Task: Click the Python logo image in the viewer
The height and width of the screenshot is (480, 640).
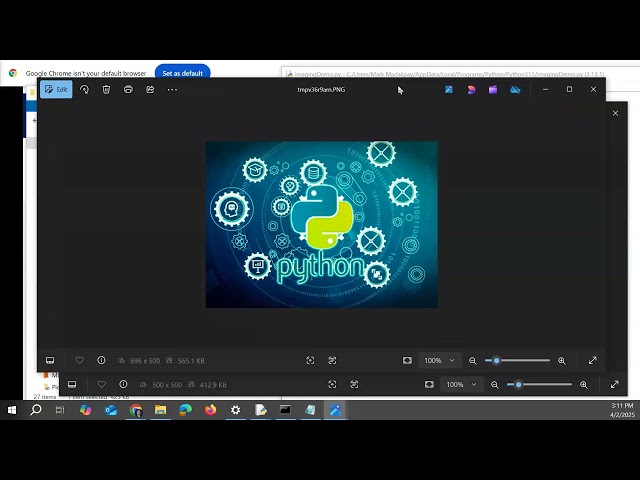Action: pos(322,224)
